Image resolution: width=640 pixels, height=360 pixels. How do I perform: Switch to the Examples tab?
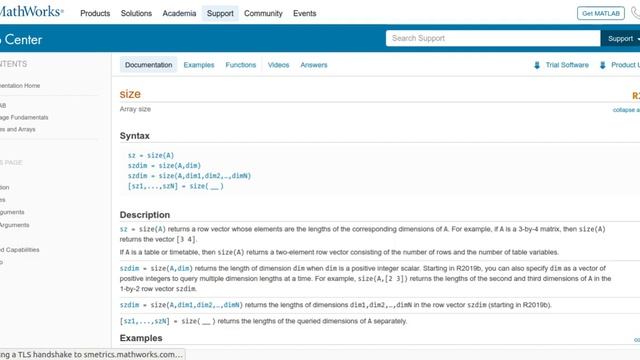click(199, 65)
